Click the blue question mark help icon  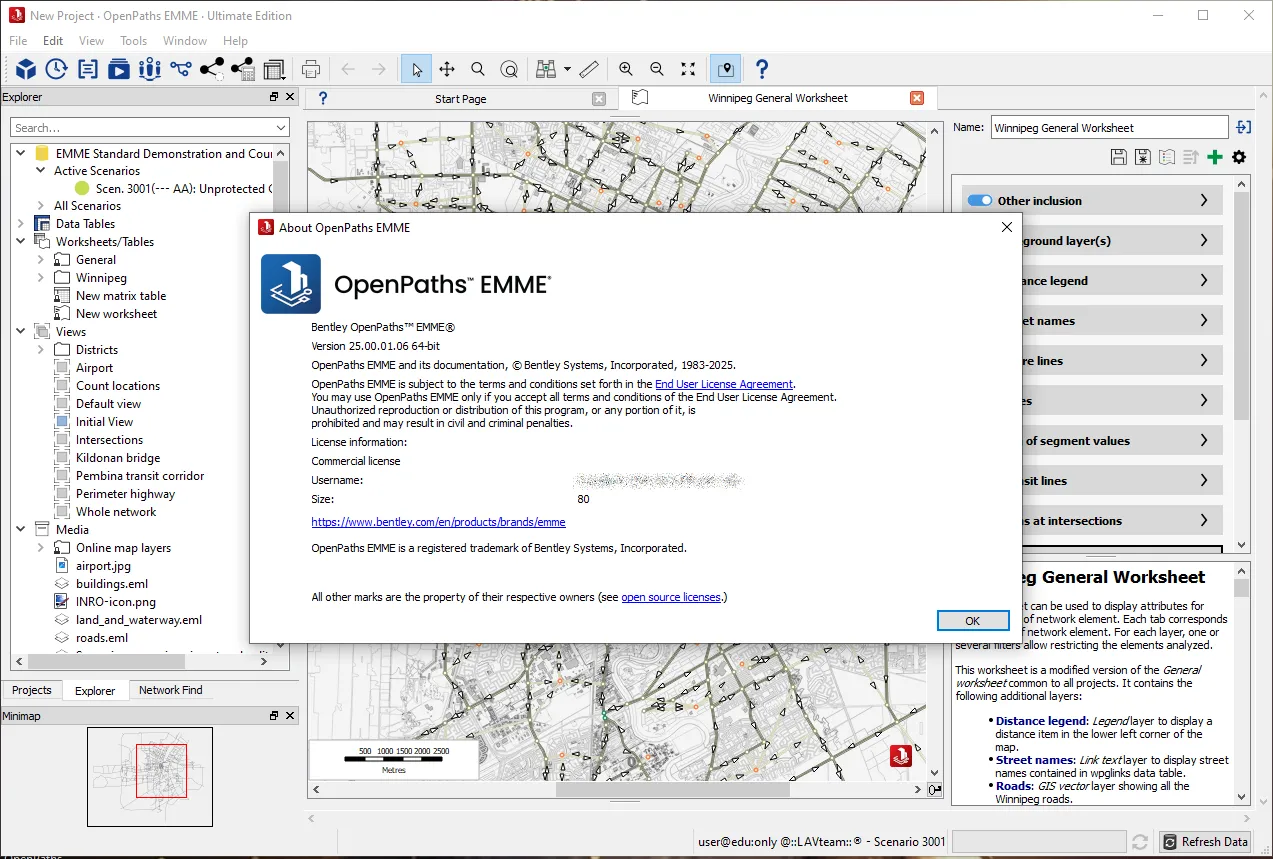[x=762, y=69]
